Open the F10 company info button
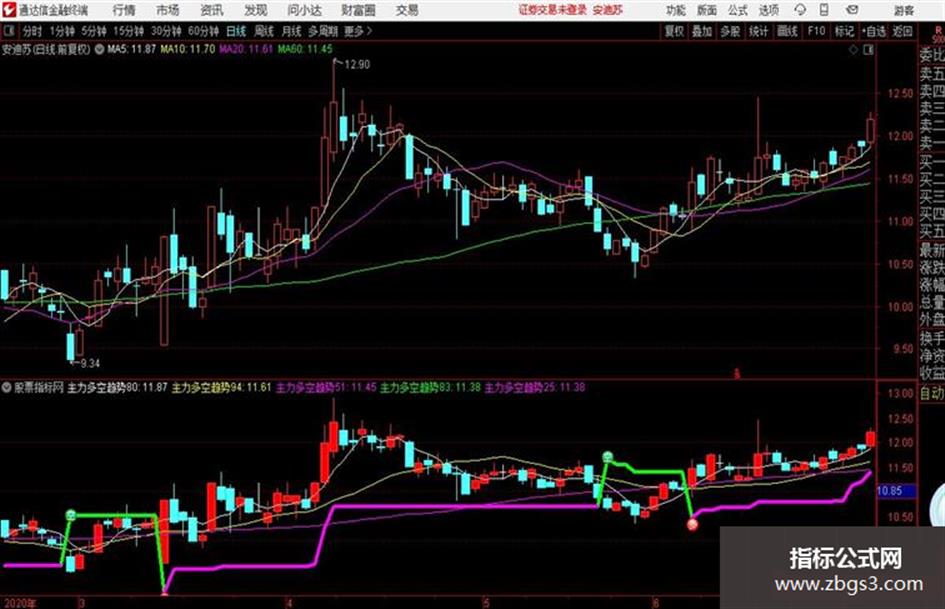This screenshot has height=609, width=945. point(816,31)
